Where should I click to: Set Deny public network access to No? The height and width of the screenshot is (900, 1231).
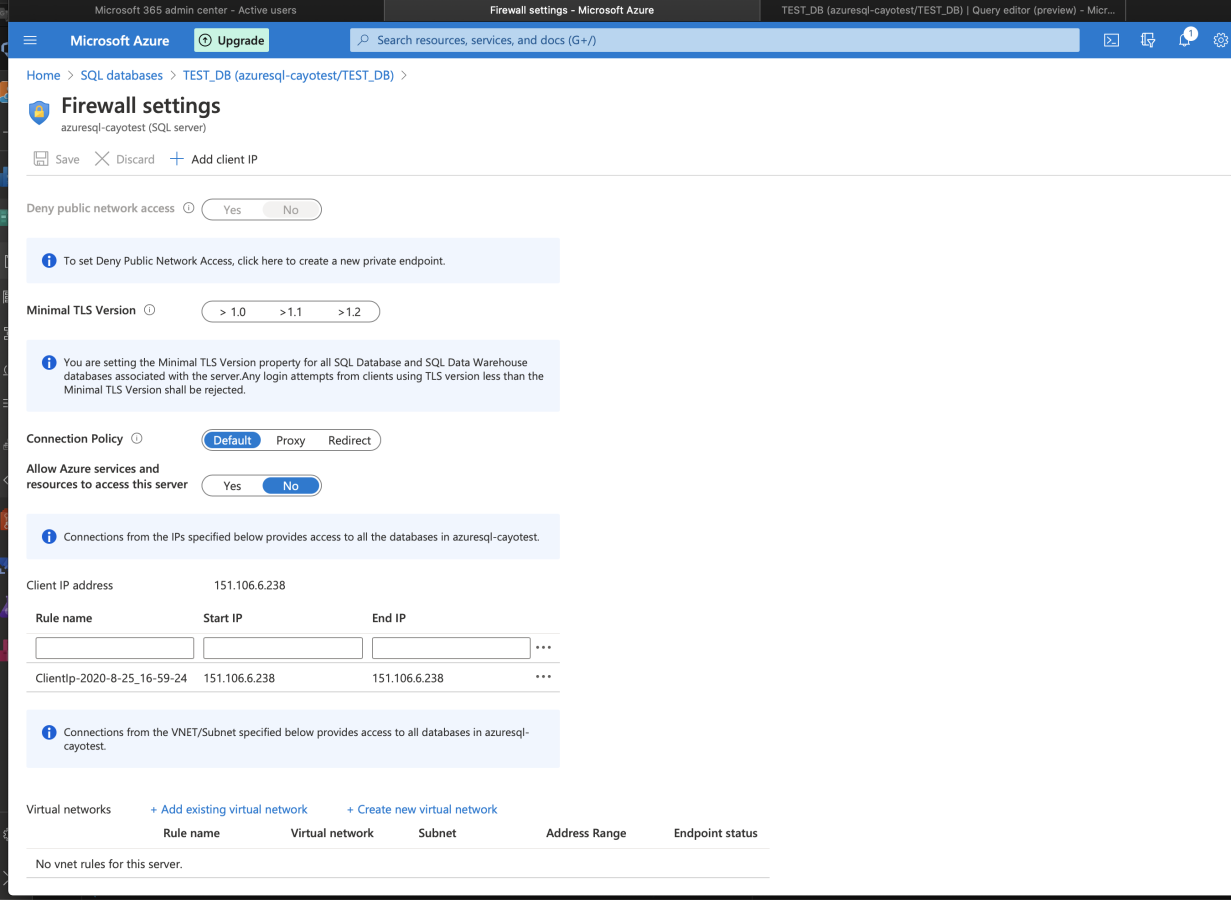(291, 210)
